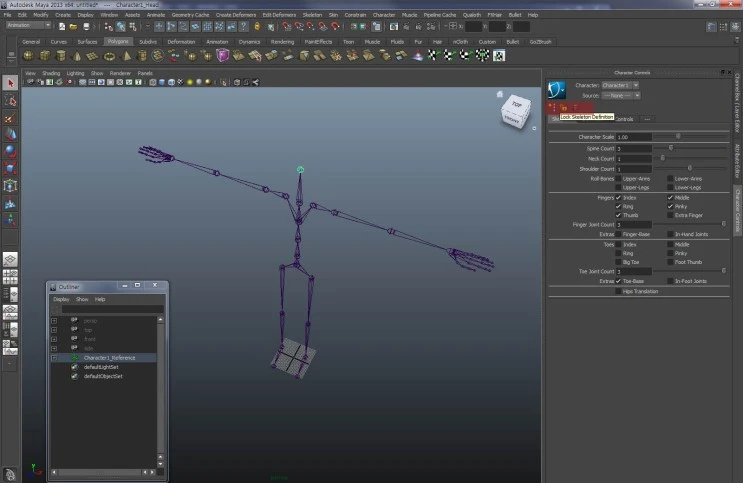The image size is (743, 483).
Task: Select the arrow Select tool in toolbox
Action: point(10,83)
